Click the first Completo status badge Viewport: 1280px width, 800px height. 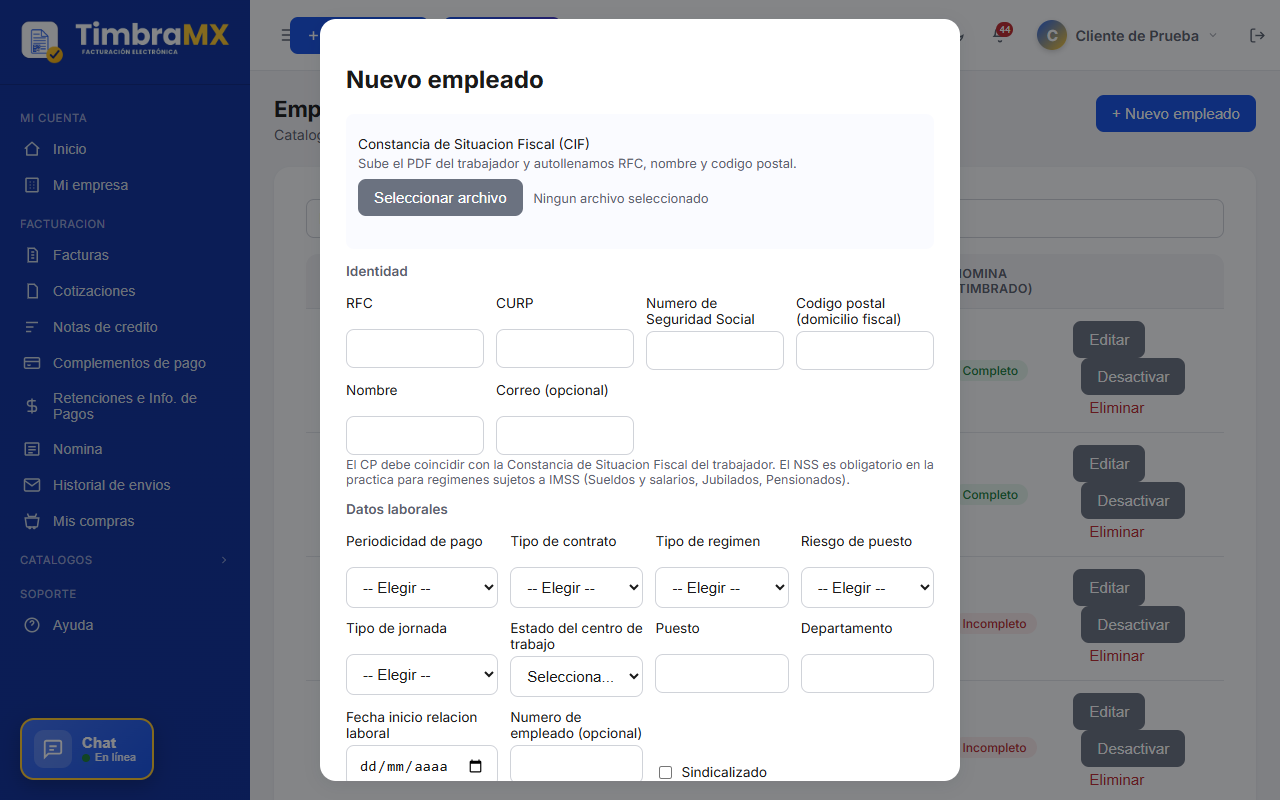click(990, 371)
